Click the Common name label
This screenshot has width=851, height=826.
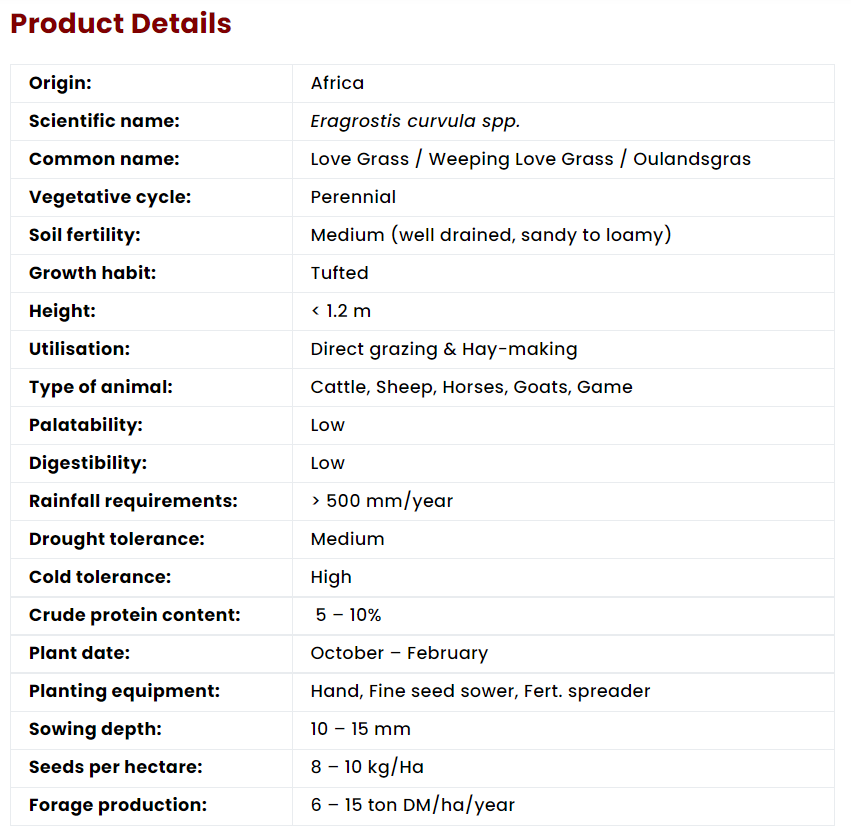104,159
